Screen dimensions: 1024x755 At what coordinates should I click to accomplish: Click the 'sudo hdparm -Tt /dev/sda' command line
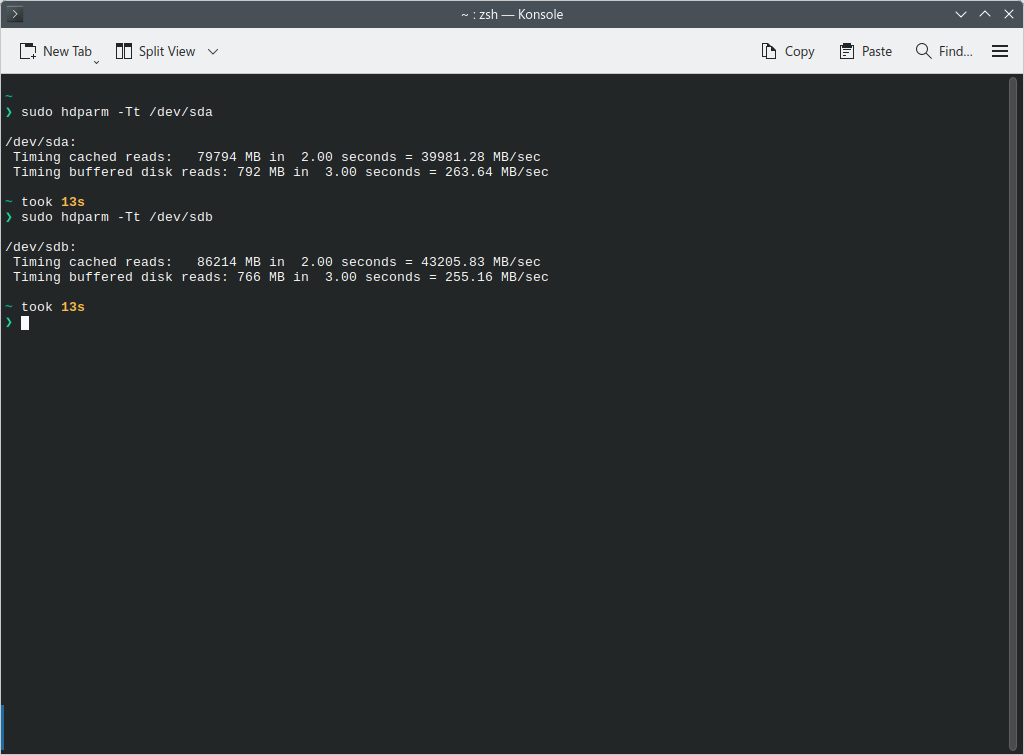point(117,112)
